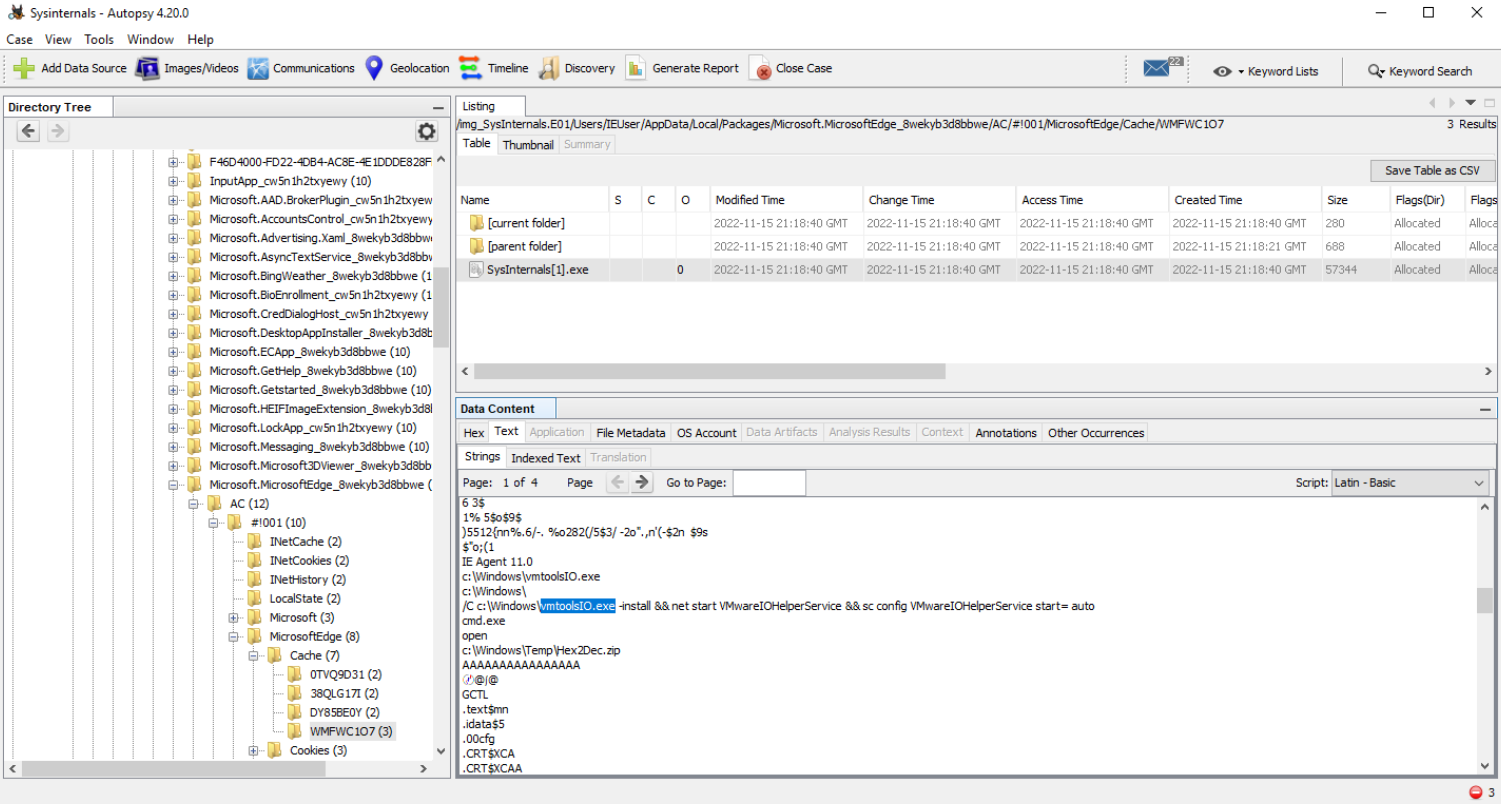
Task: Open the Script Latin - Basic dropdown
Action: point(1409,482)
